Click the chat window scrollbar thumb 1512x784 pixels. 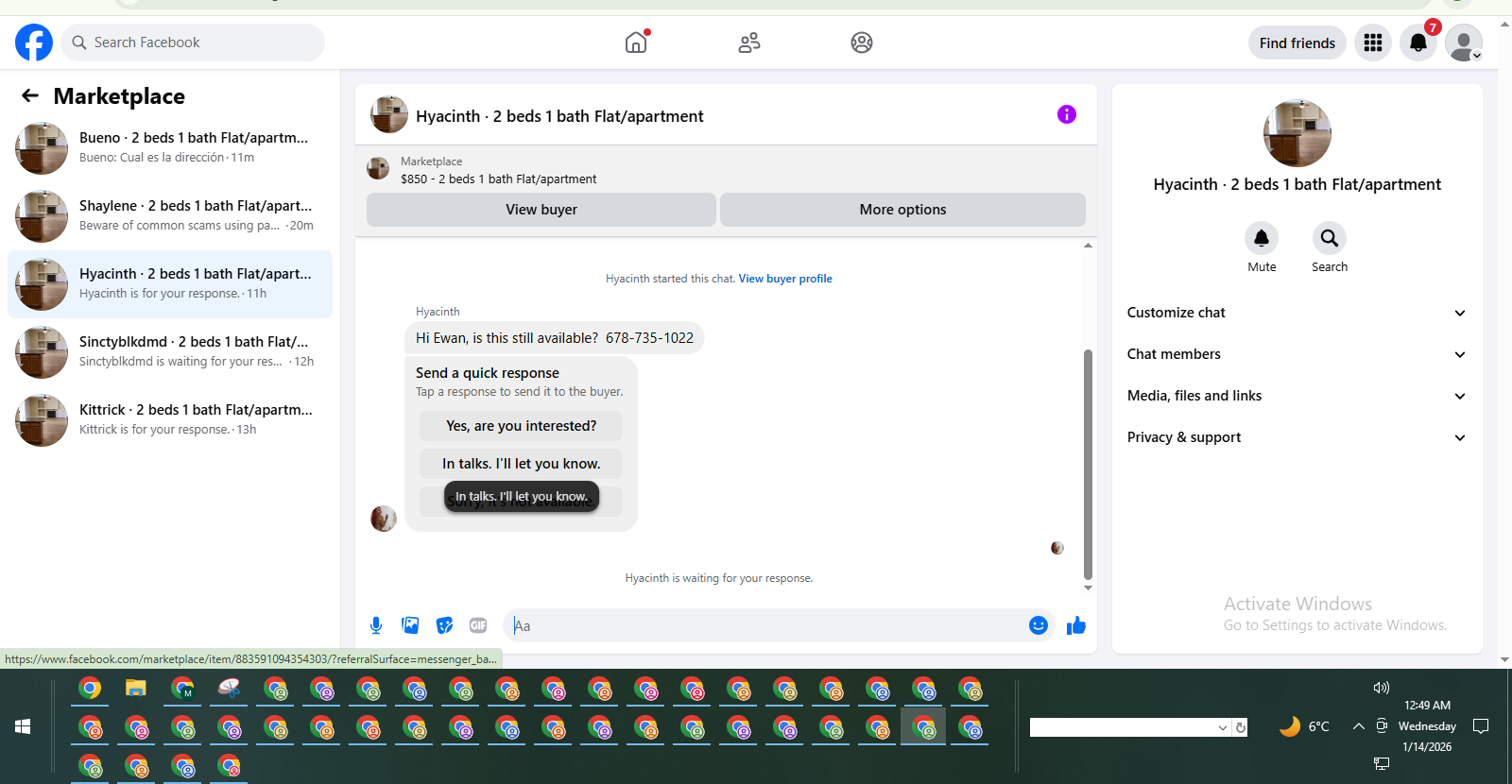pyautogui.click(x=1088, y=464)
